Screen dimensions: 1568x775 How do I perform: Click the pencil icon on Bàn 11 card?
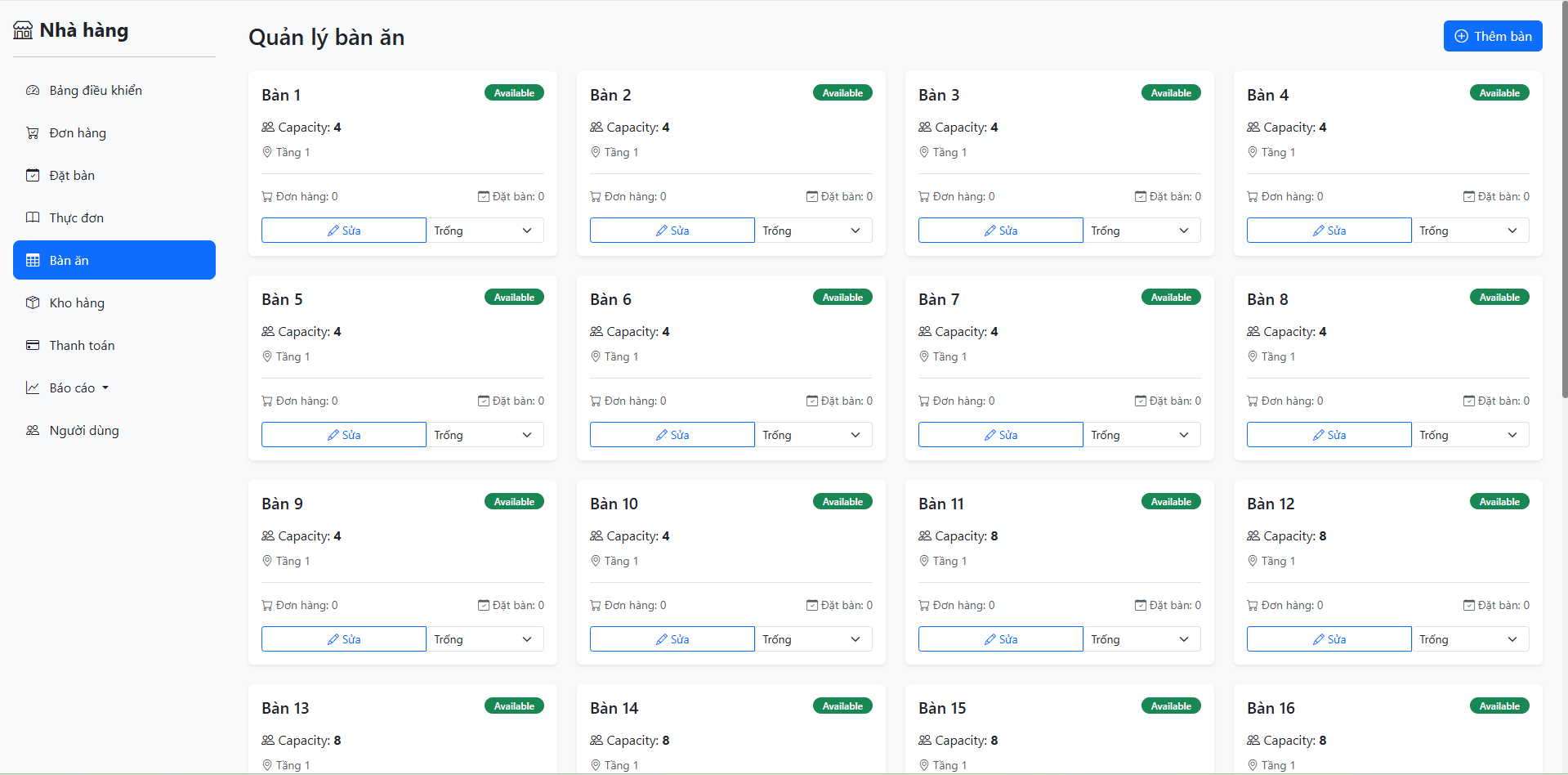pos(990,639)
